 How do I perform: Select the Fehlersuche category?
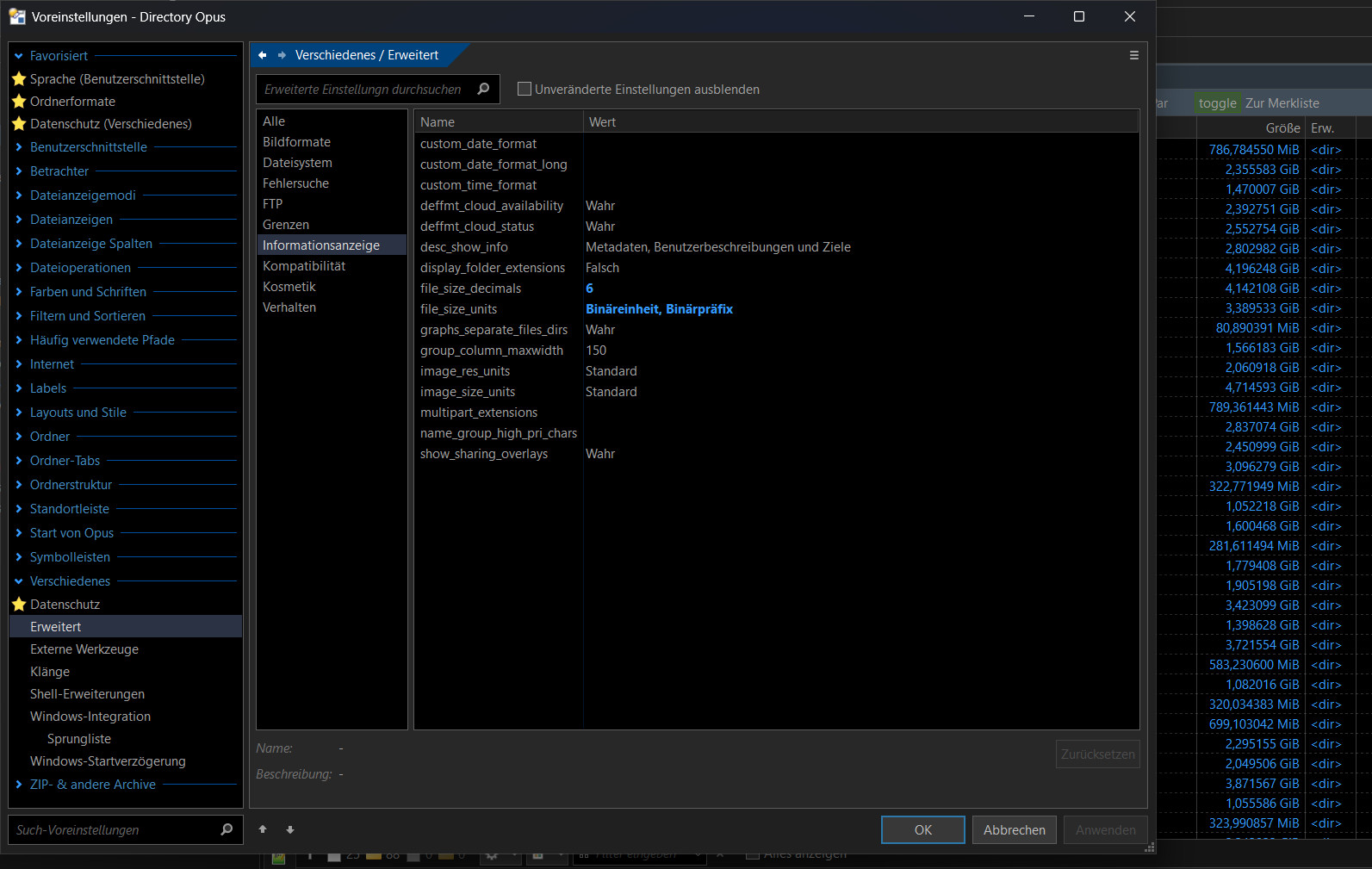coord(332,183)
